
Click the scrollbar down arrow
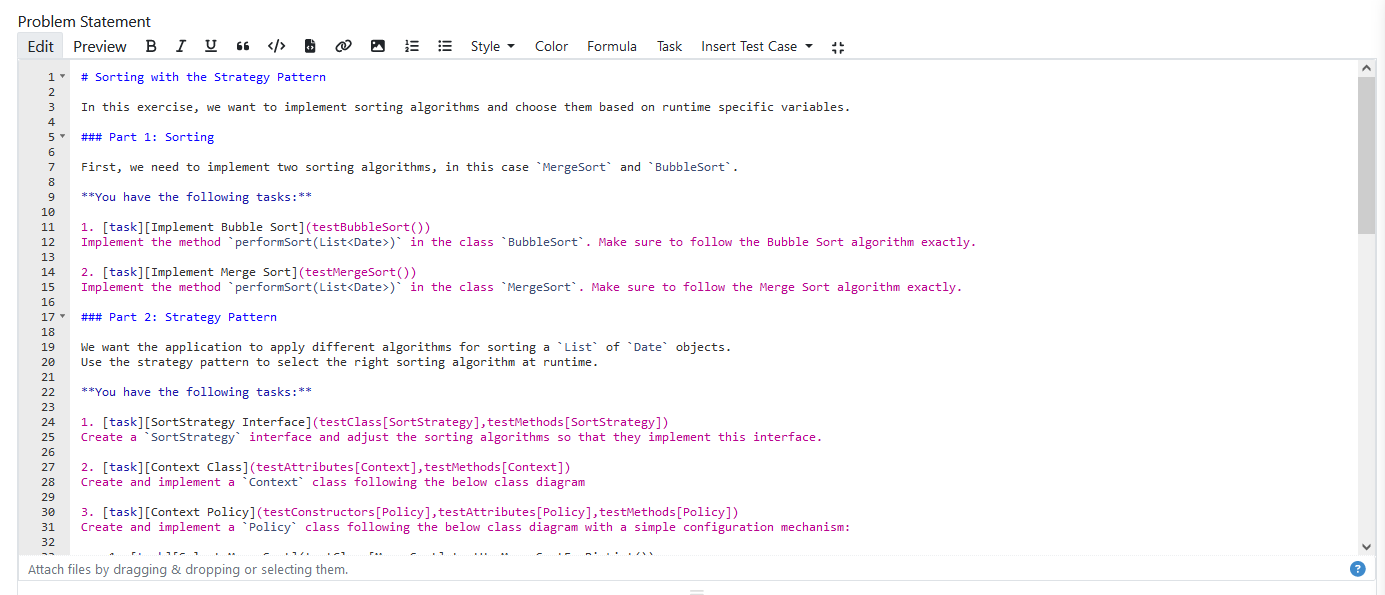coord(1367,547)
